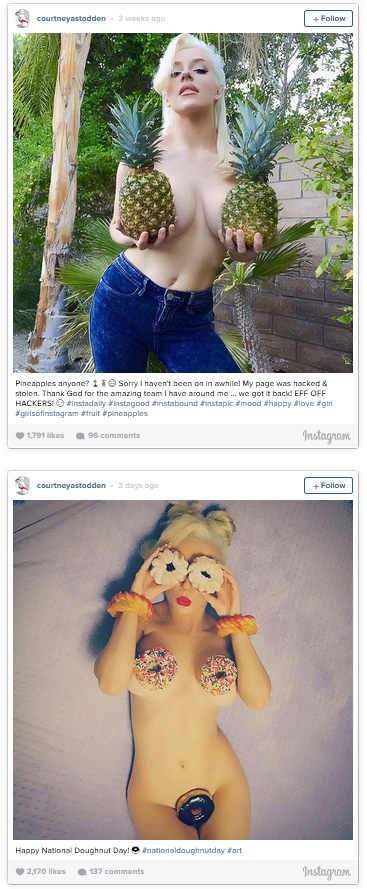Open the courtneyastodden username on the second post
Viewport: 367px width, 889px height.
tap(71, 485)
